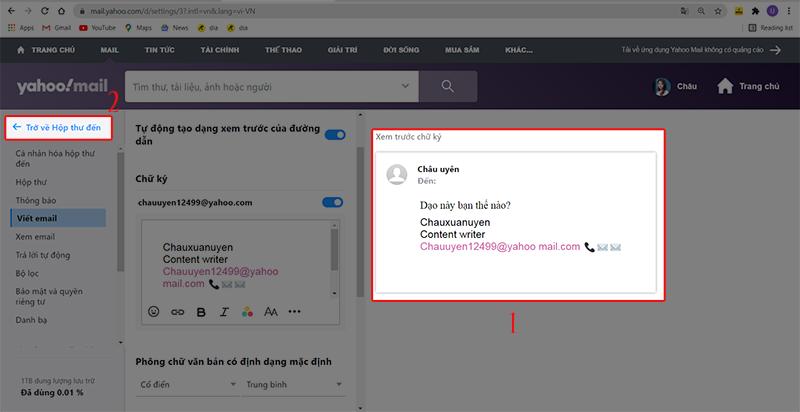Reload the page with refresh icon
The width and height of the screenshot is (800, 412).
pos(44,11)
